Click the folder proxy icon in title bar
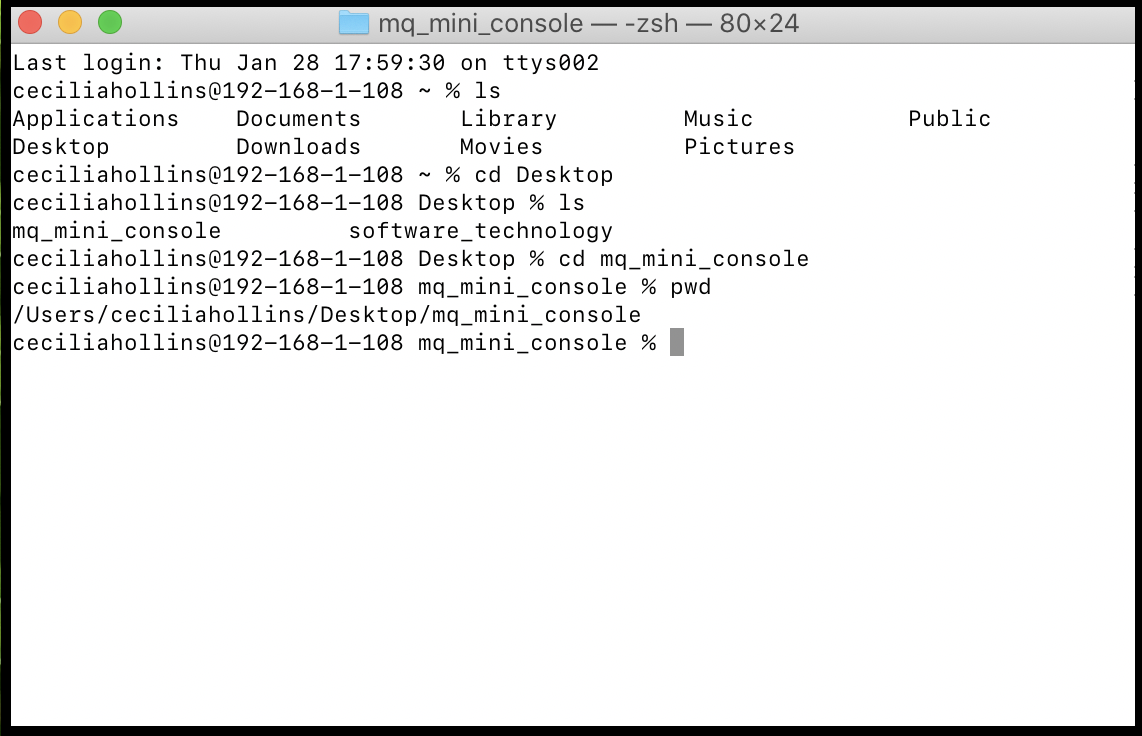 click(354, 23)
